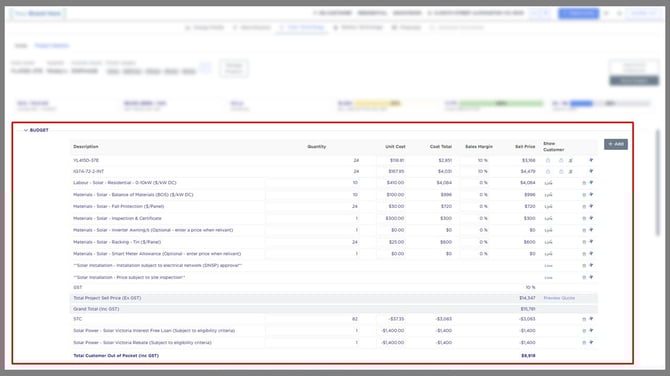Delete the Racking - Tin line item
Image resolution: width=670 pixels, height=376 pixels.
pos(584,242)
